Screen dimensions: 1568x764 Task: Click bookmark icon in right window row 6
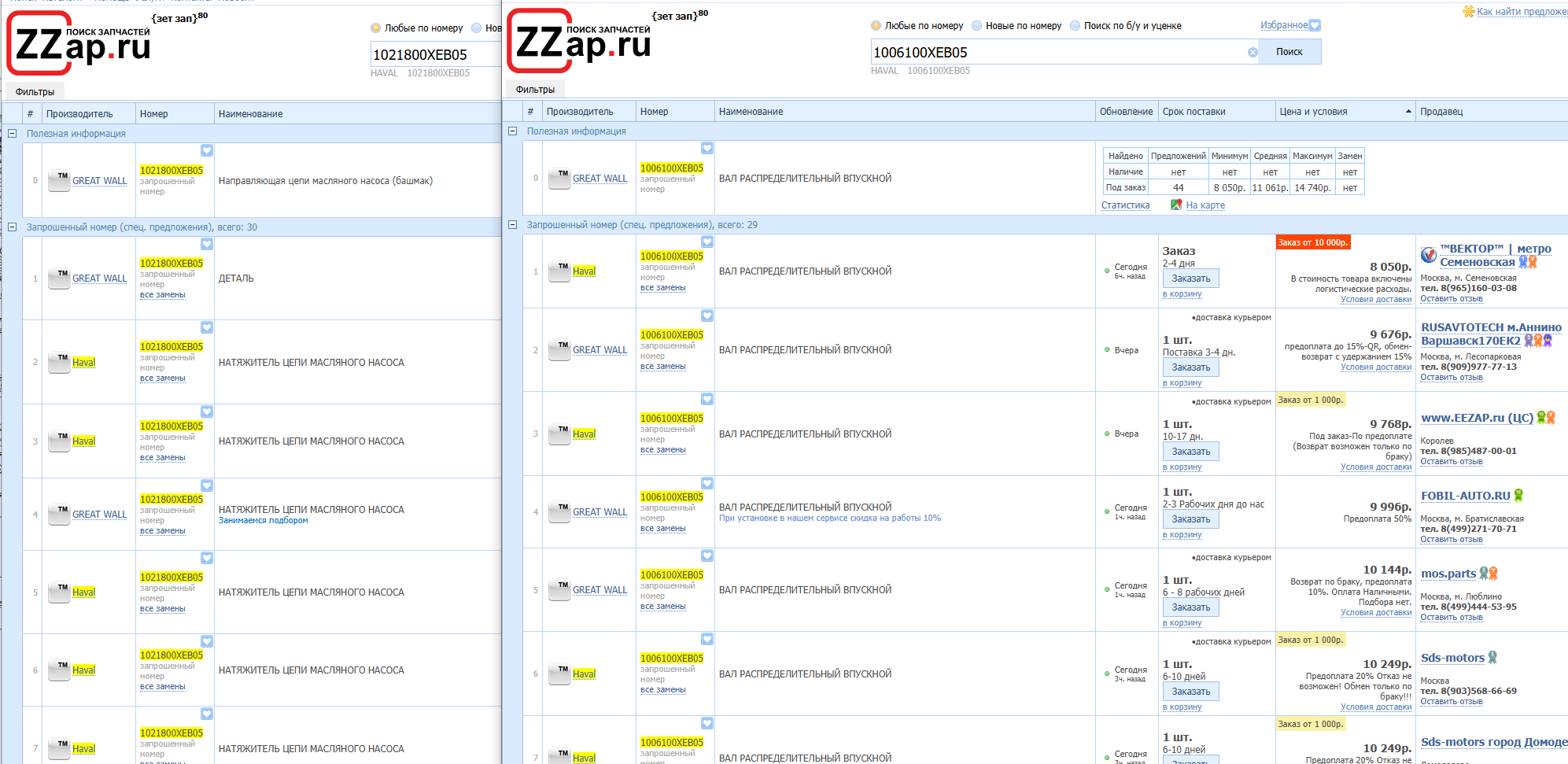click(707, 639)
